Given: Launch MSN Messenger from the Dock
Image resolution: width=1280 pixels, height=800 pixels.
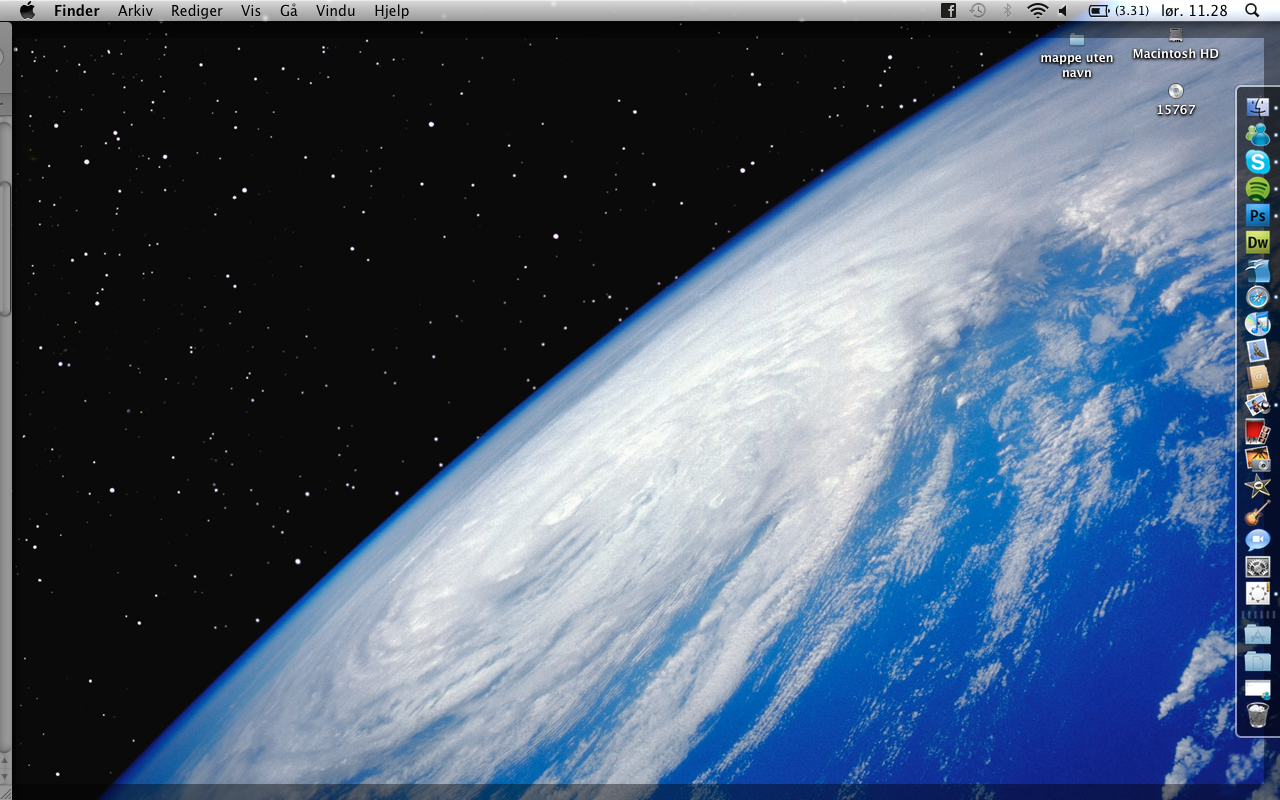Looking at the screenshot, I should coord(1257,134).
